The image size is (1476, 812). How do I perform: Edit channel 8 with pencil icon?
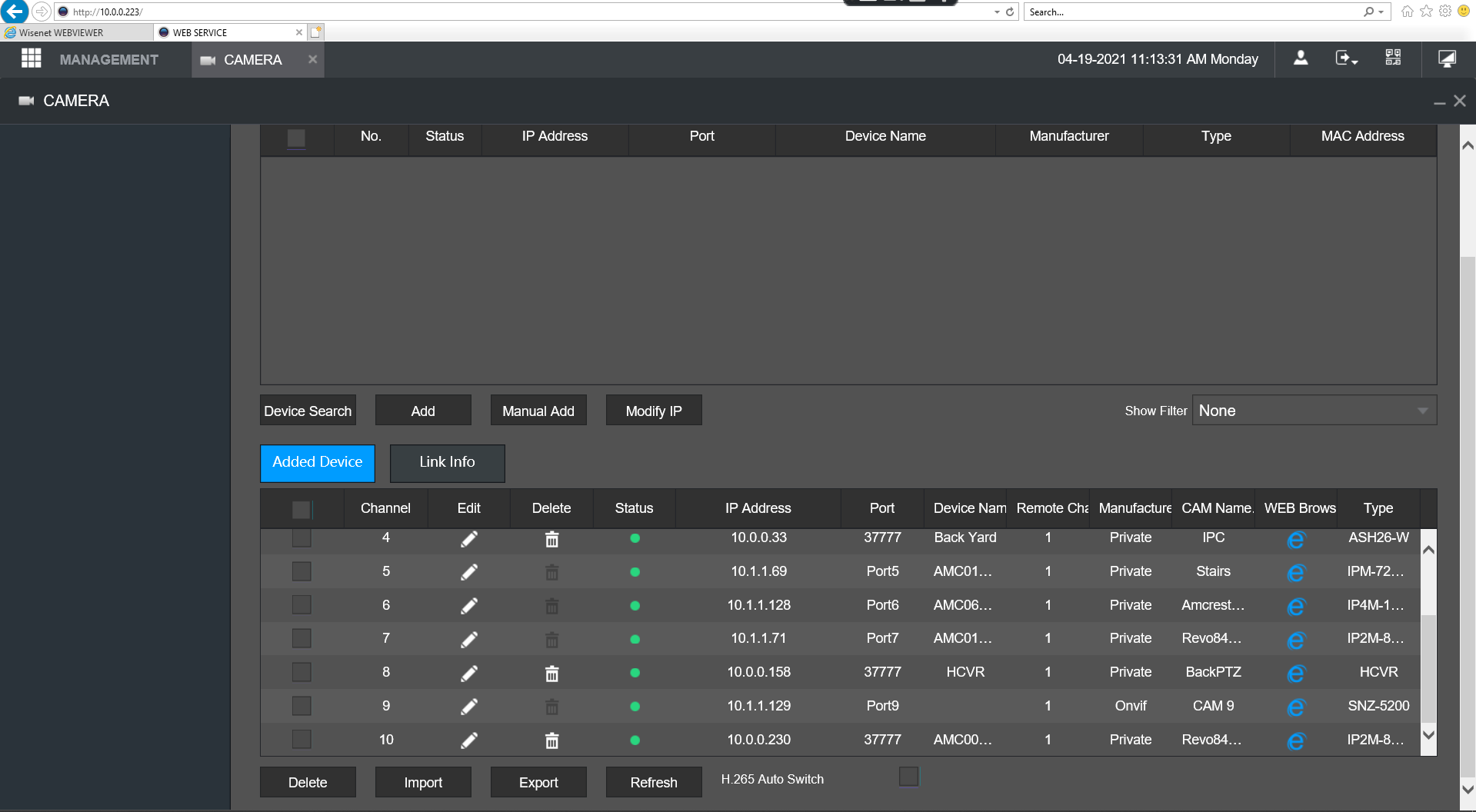click(x=469, y=673)
